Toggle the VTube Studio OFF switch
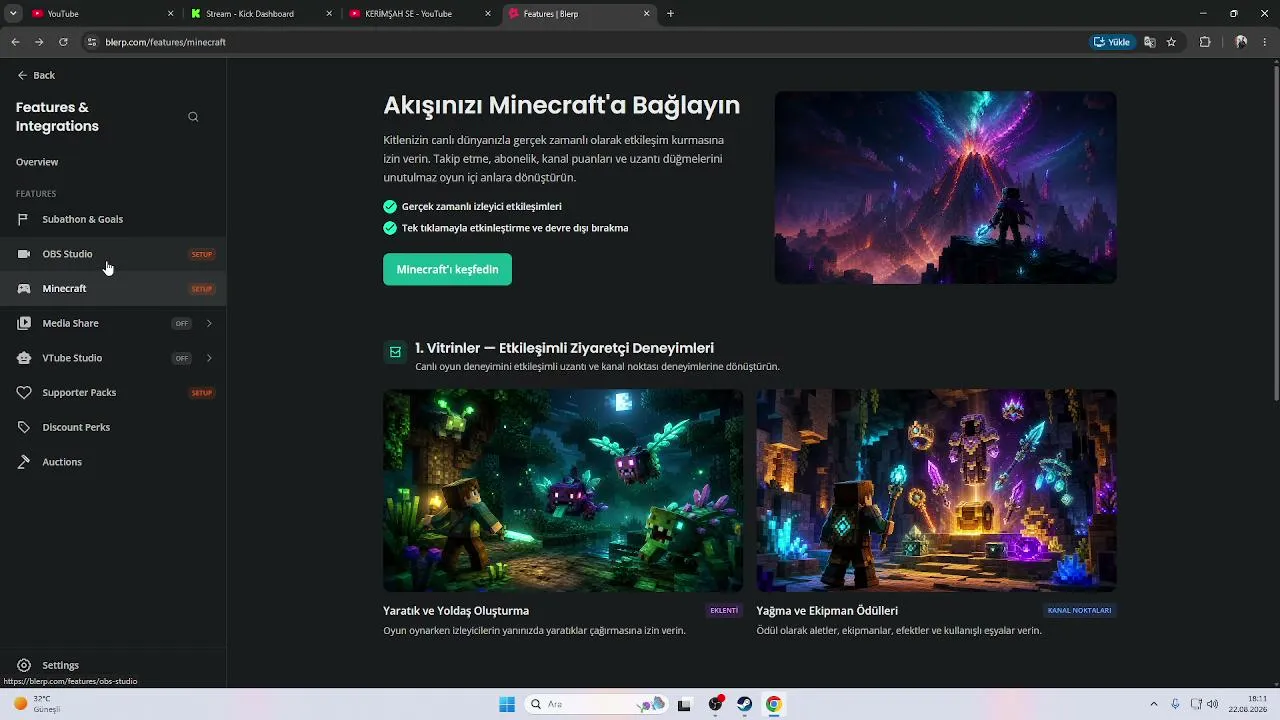Screen dimensions: 1280x720 [181, 358]
